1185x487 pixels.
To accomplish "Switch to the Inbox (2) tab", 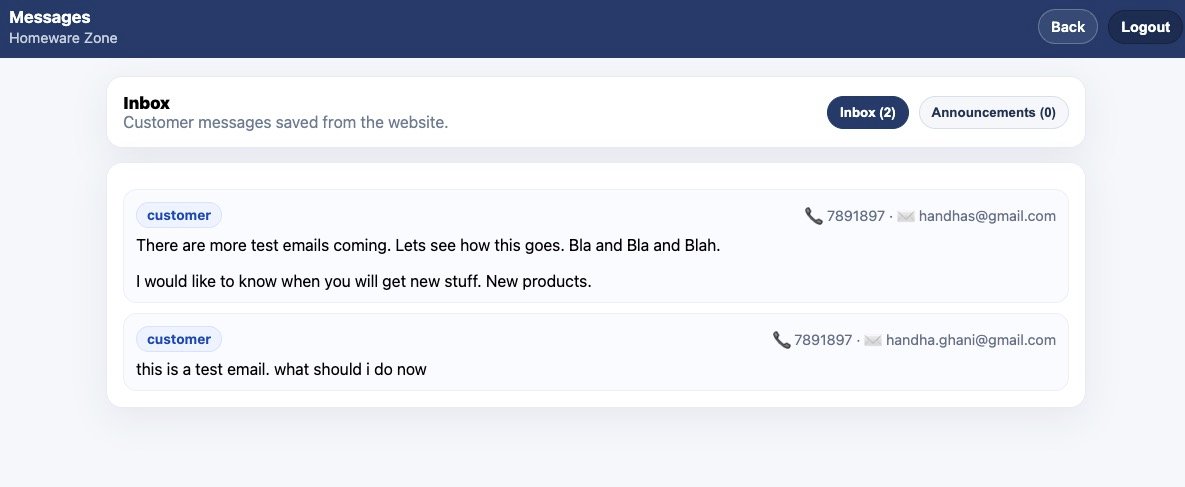I will [867, 112].
